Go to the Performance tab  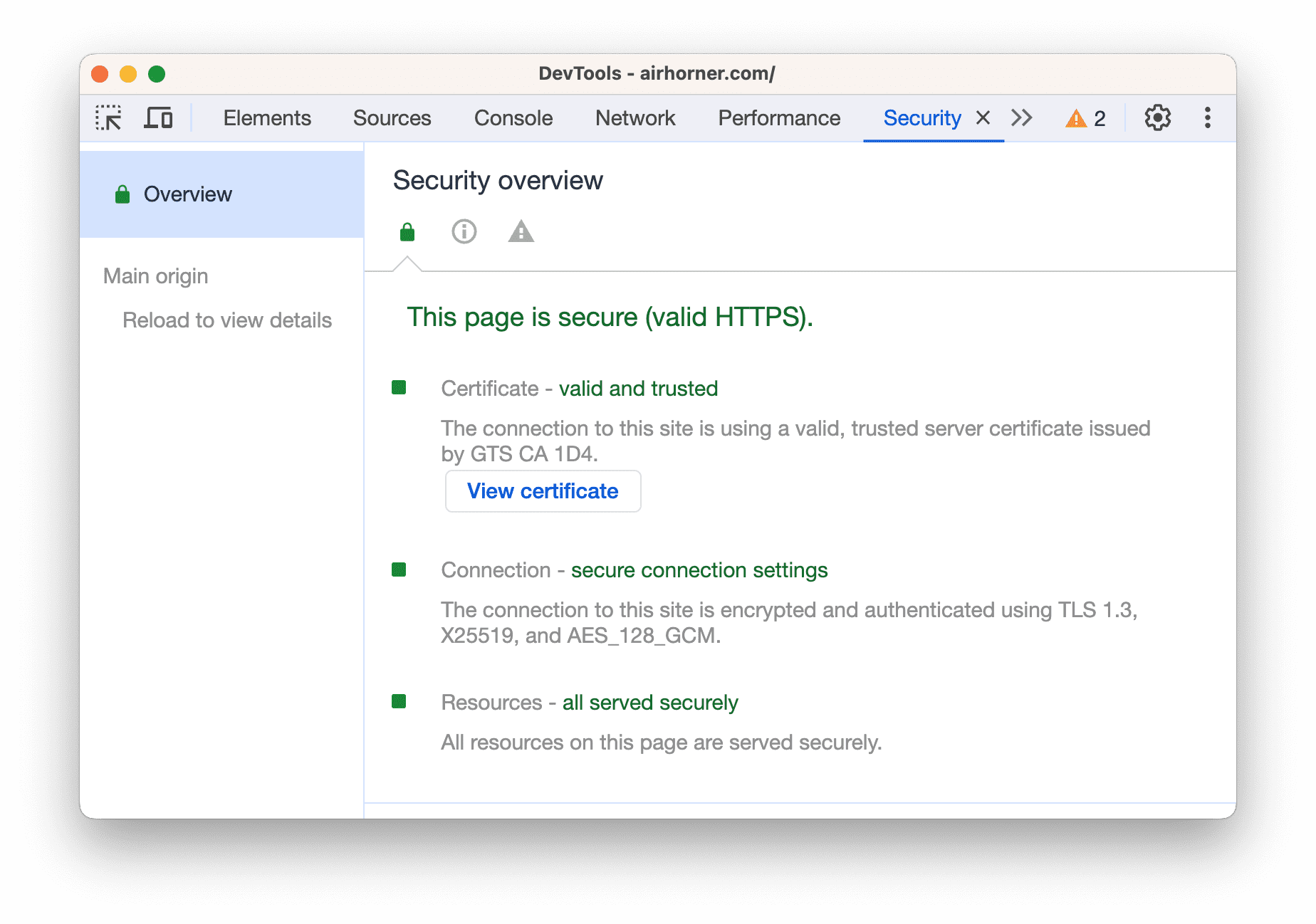coord(779,118)
